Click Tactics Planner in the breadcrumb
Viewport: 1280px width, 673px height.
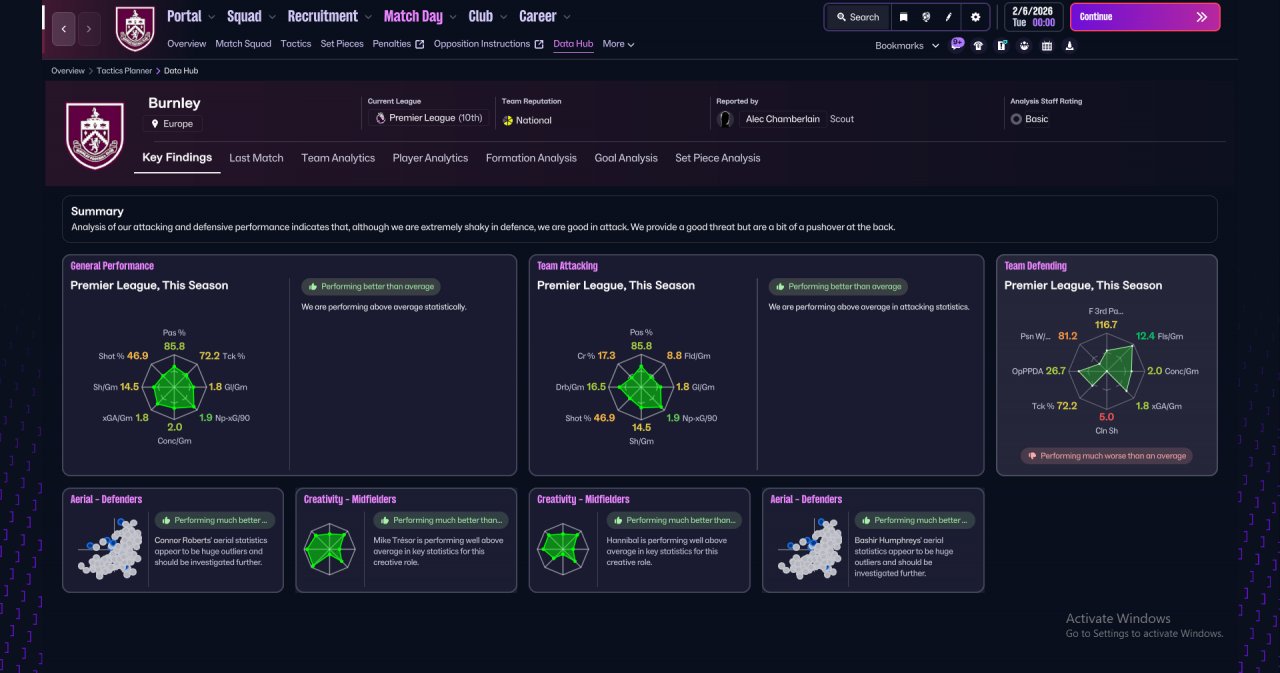point(124,71)
